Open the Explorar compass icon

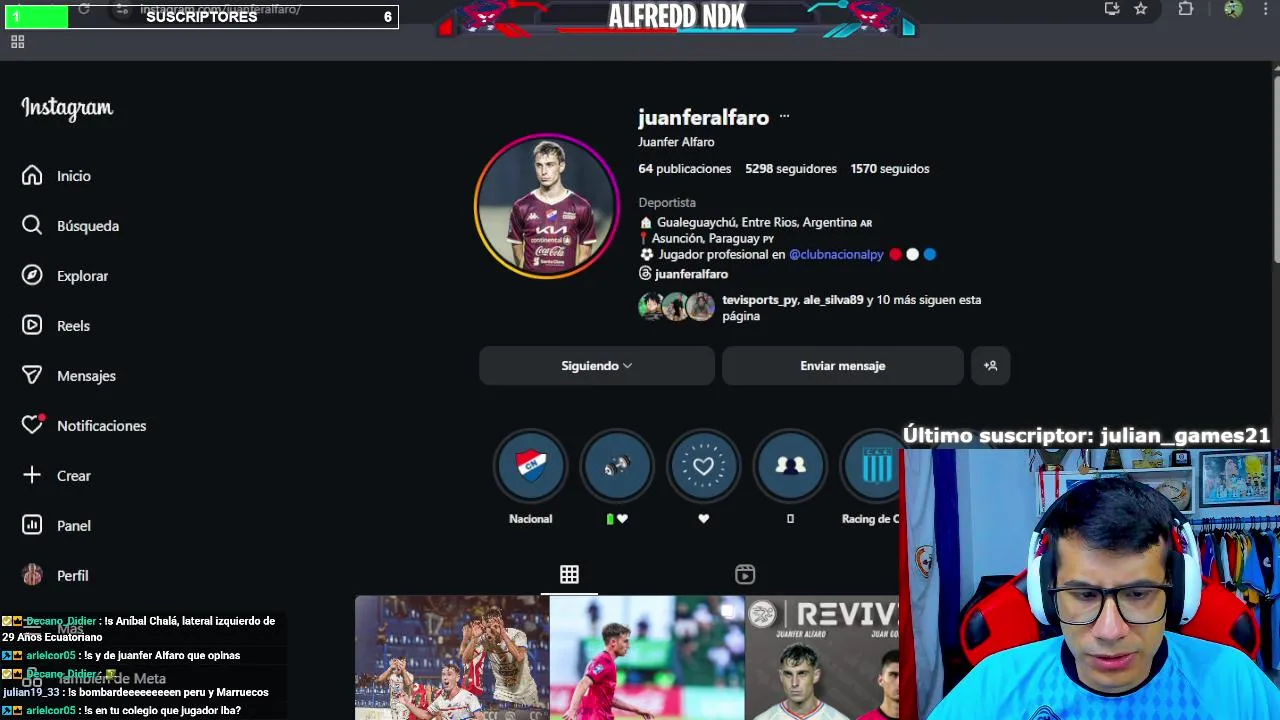32,276
